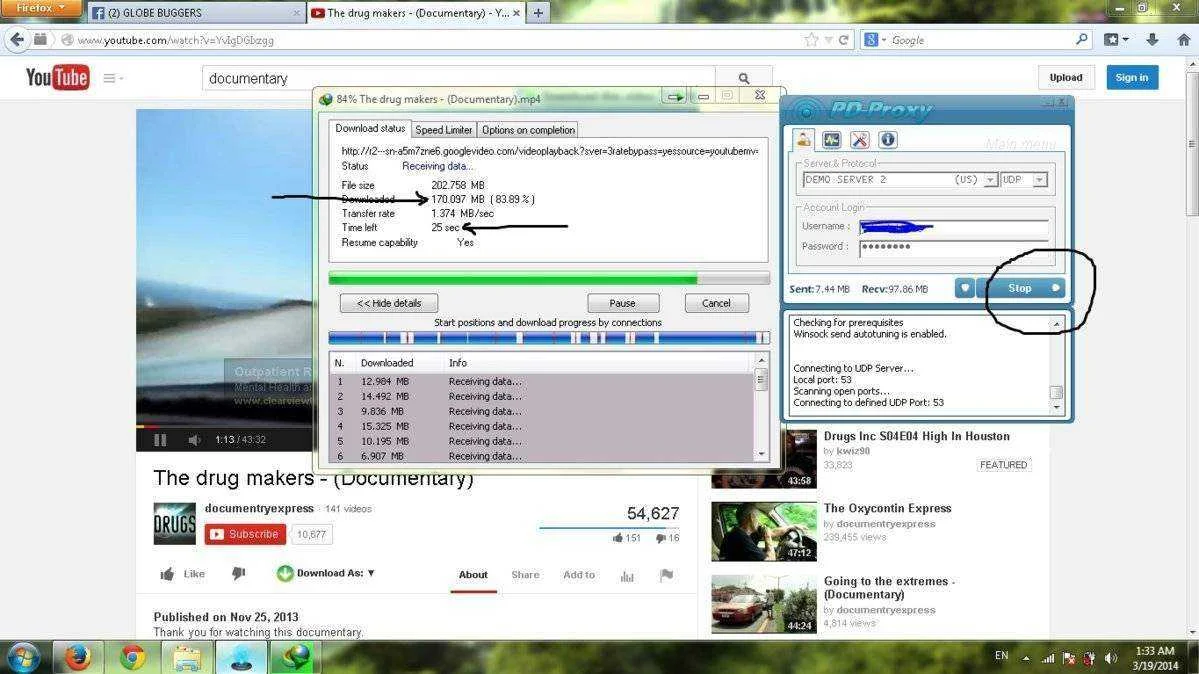Open the Firefox application menu
This screenshot has height=674, width=1199.
point(42,8)
